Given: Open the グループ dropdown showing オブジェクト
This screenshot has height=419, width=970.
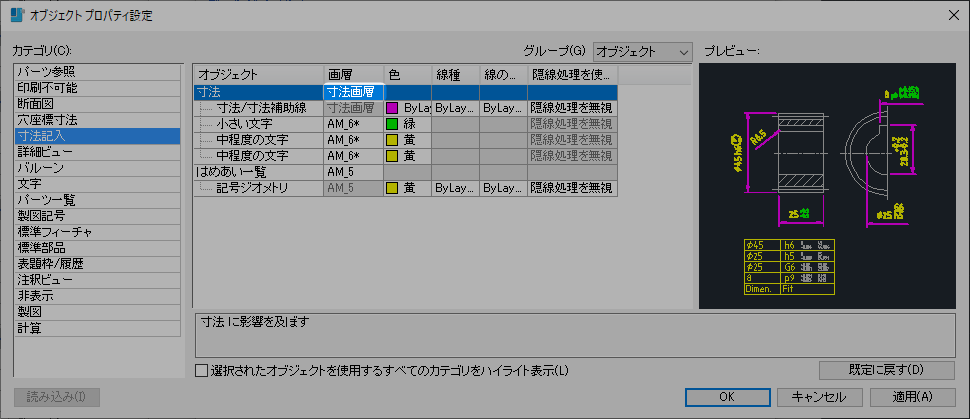Looking at the screenshot, I should 642,53.
